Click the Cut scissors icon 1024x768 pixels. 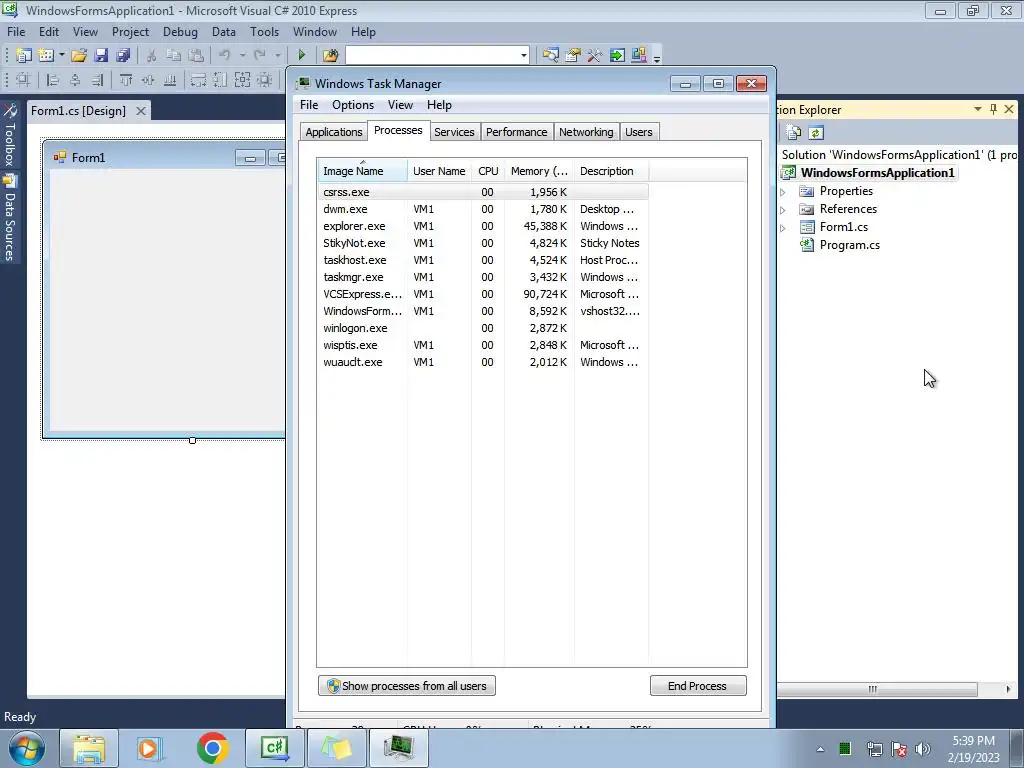[151, 56]
